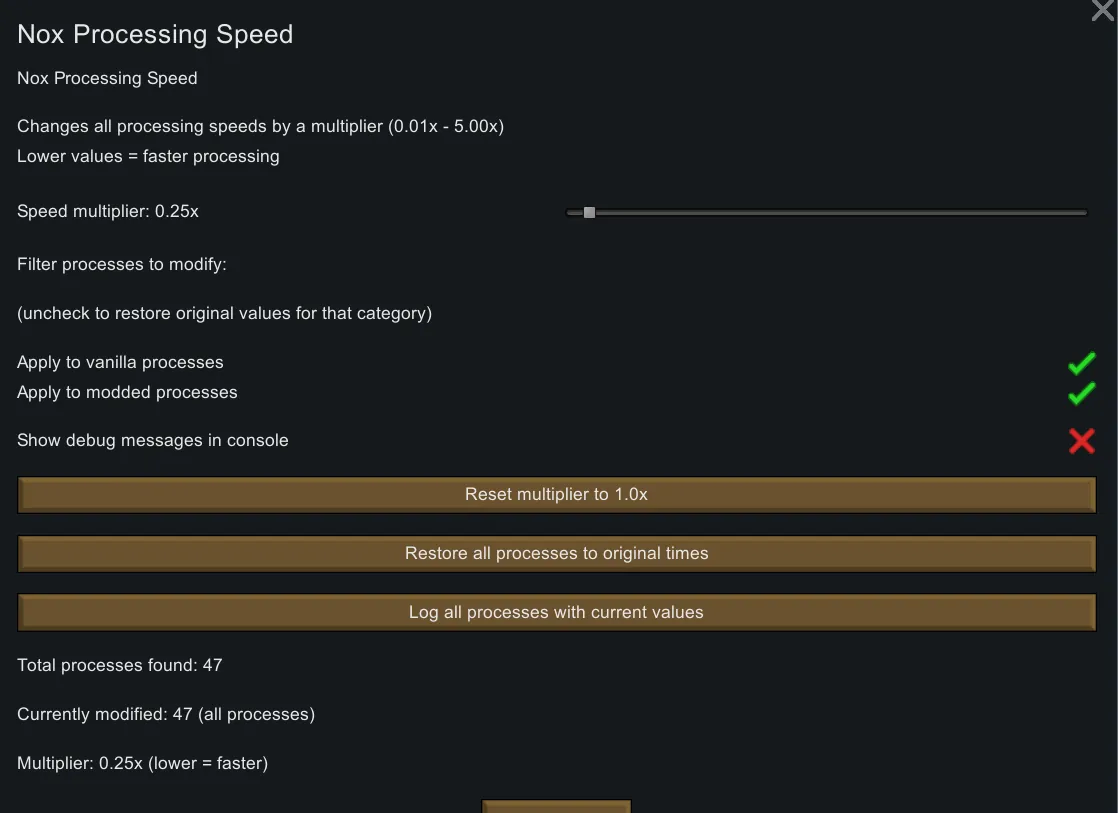Toggle the green checkmark for vanilla processes
Image resolution: width=1118 pixels, height=813 pixels.
[x=1081, y=363]
